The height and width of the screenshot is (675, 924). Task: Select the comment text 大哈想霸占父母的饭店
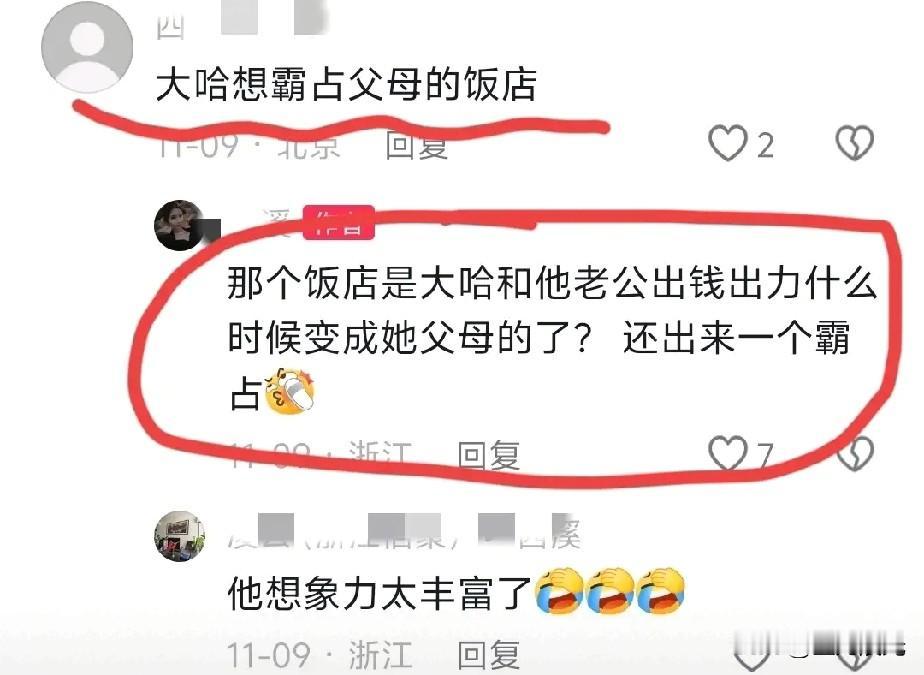pyautogui.click(x=346, y=85)
